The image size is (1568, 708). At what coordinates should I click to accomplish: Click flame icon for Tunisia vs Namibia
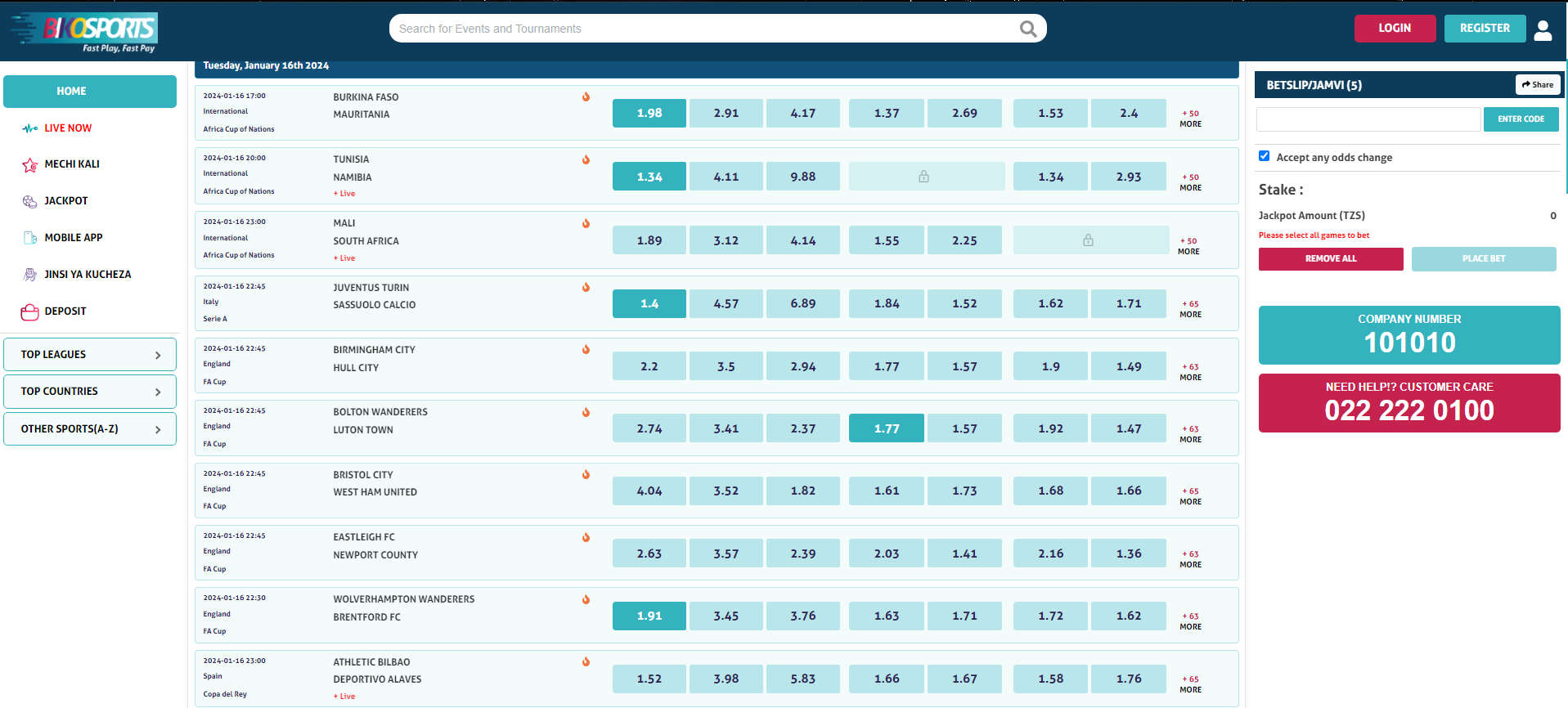point(586,159)
